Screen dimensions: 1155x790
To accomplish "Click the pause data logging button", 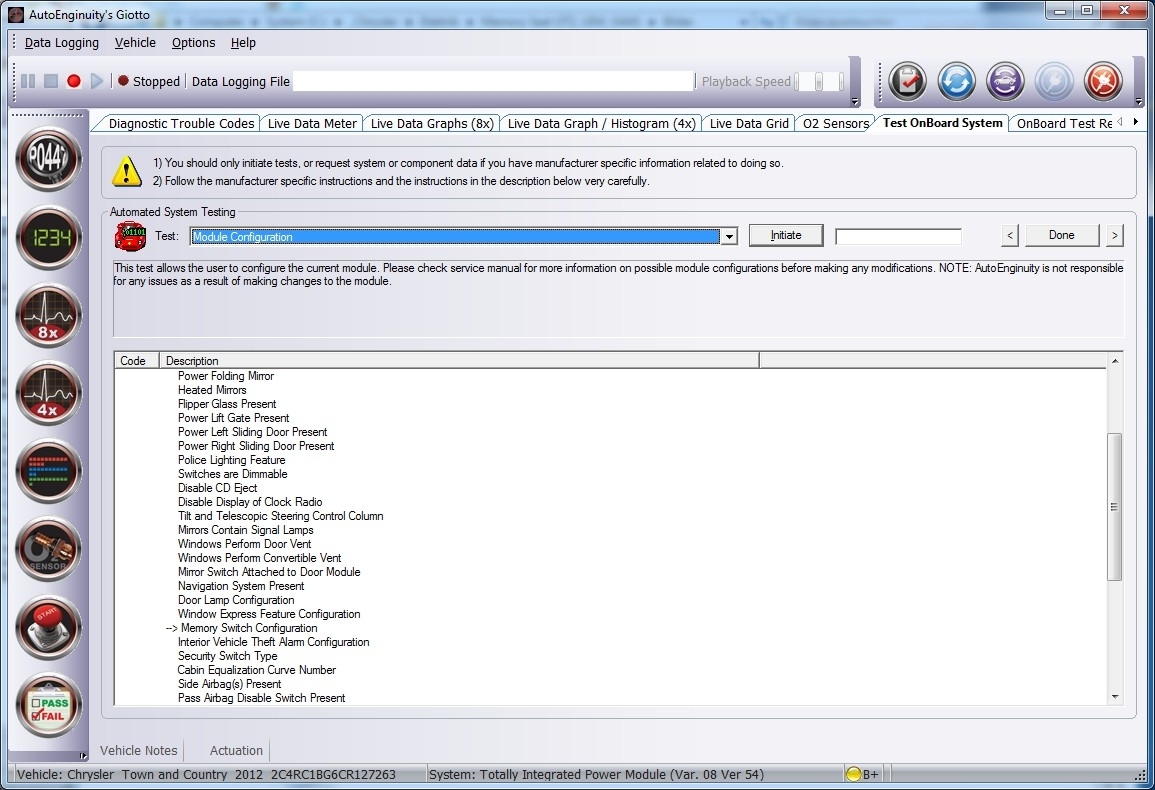I will point(28,81).
